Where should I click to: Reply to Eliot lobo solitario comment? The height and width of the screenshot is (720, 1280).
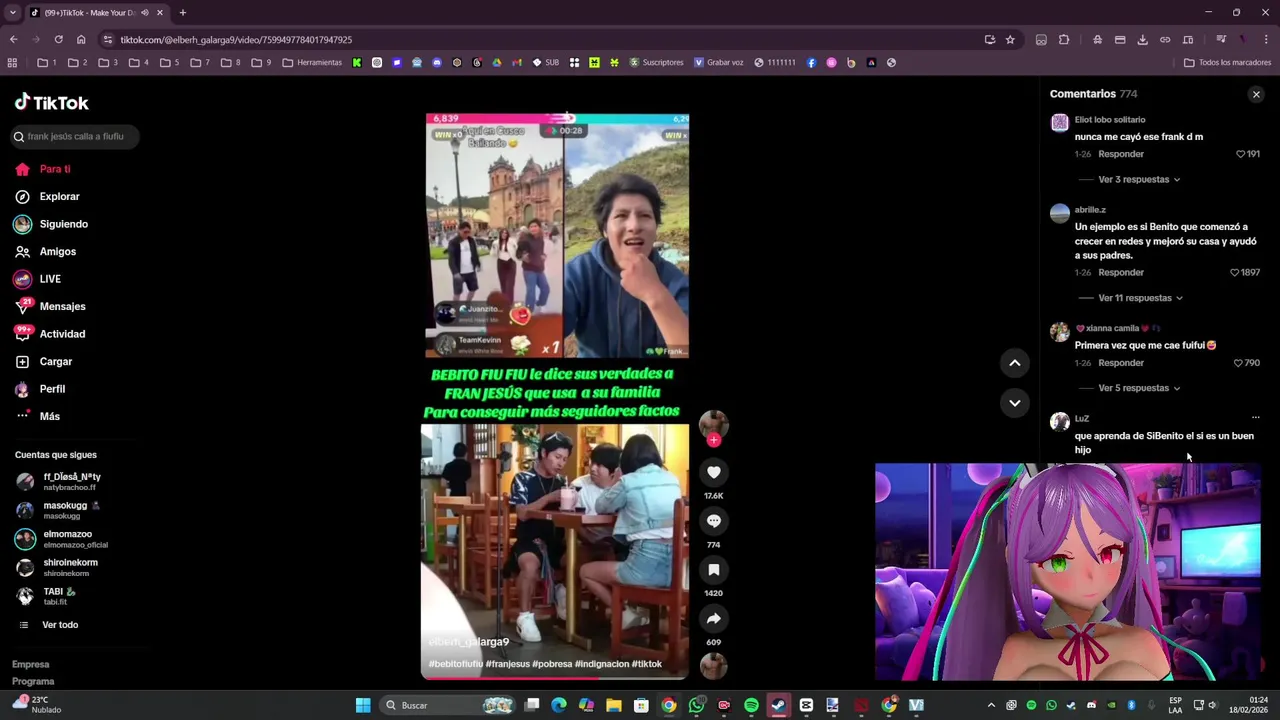[x=1121, y=154]
